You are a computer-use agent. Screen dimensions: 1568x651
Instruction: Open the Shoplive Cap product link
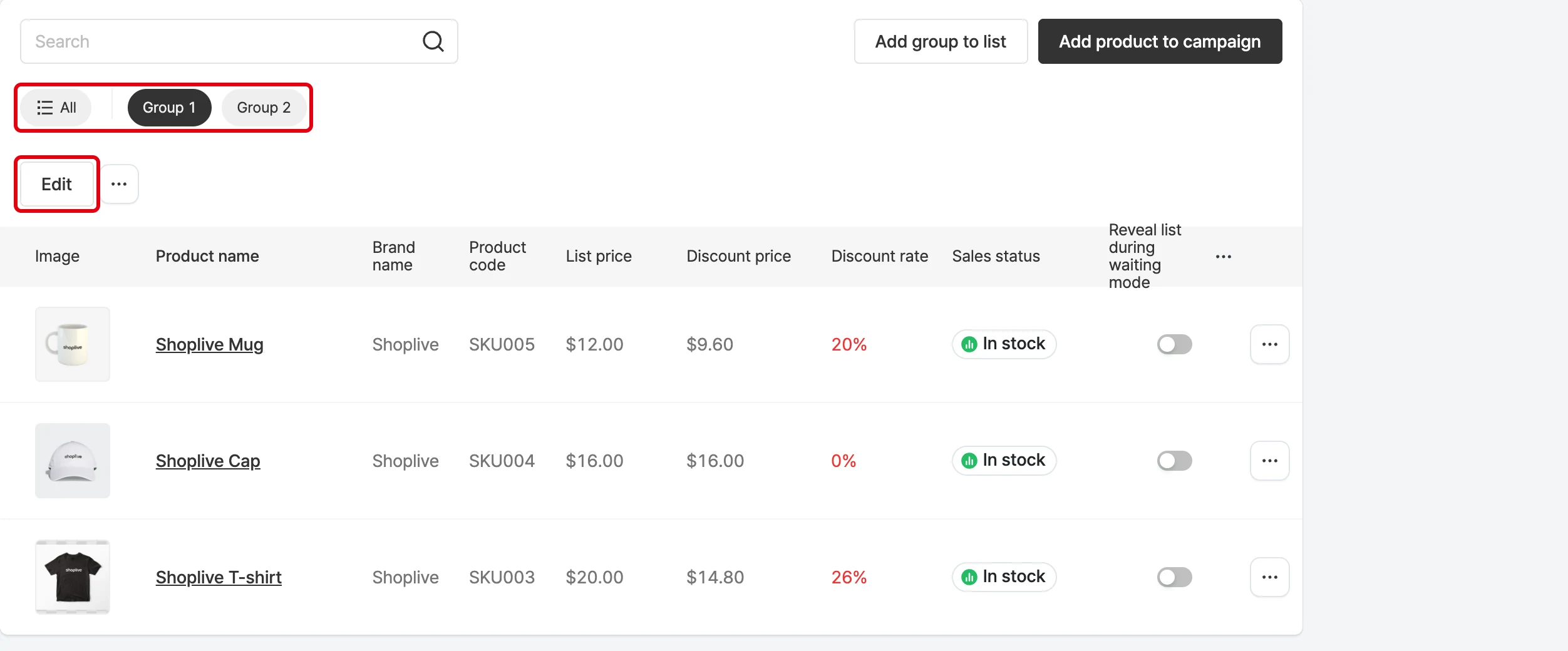208,461
